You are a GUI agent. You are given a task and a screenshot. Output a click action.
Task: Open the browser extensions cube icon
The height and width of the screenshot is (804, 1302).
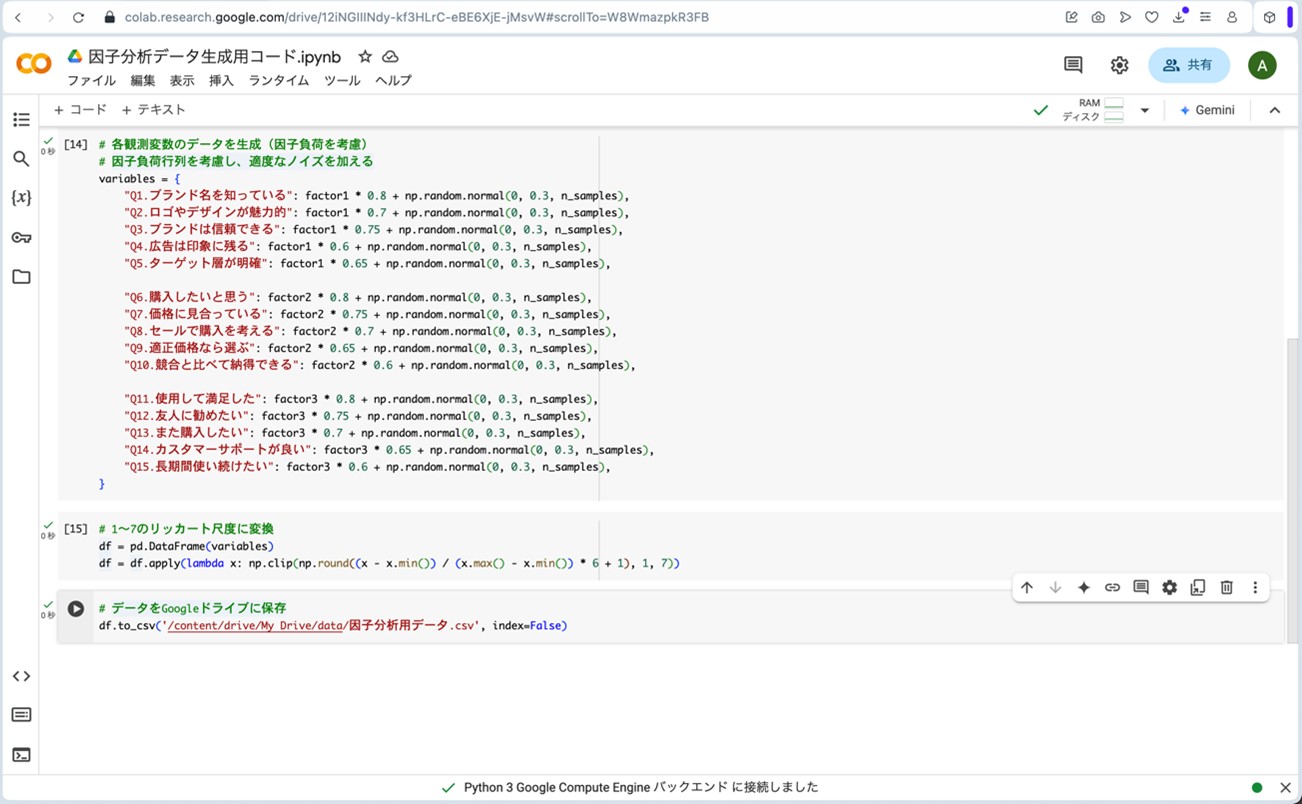pos(1269,17)
